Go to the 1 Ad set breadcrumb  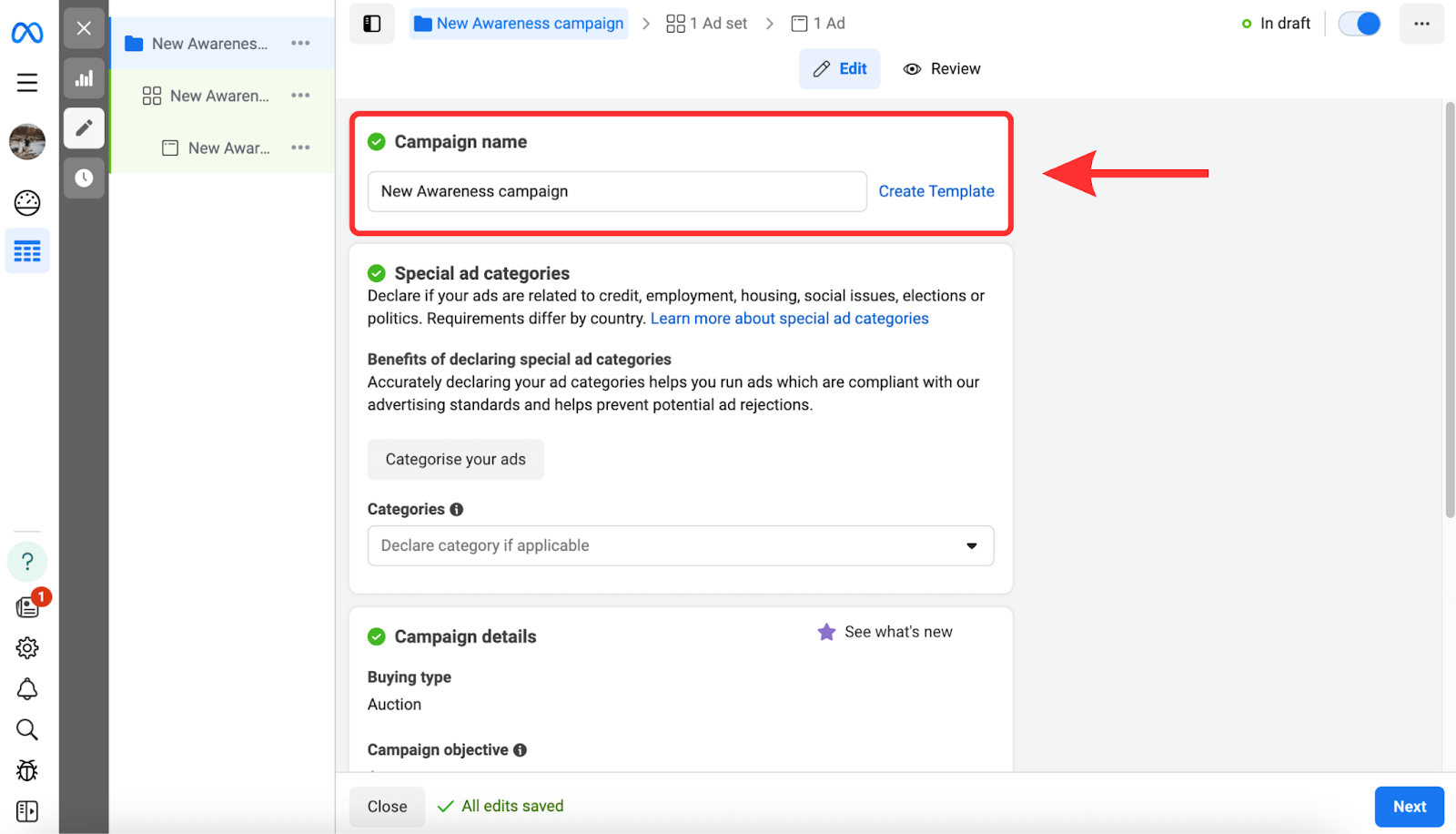tap(707, 24)
